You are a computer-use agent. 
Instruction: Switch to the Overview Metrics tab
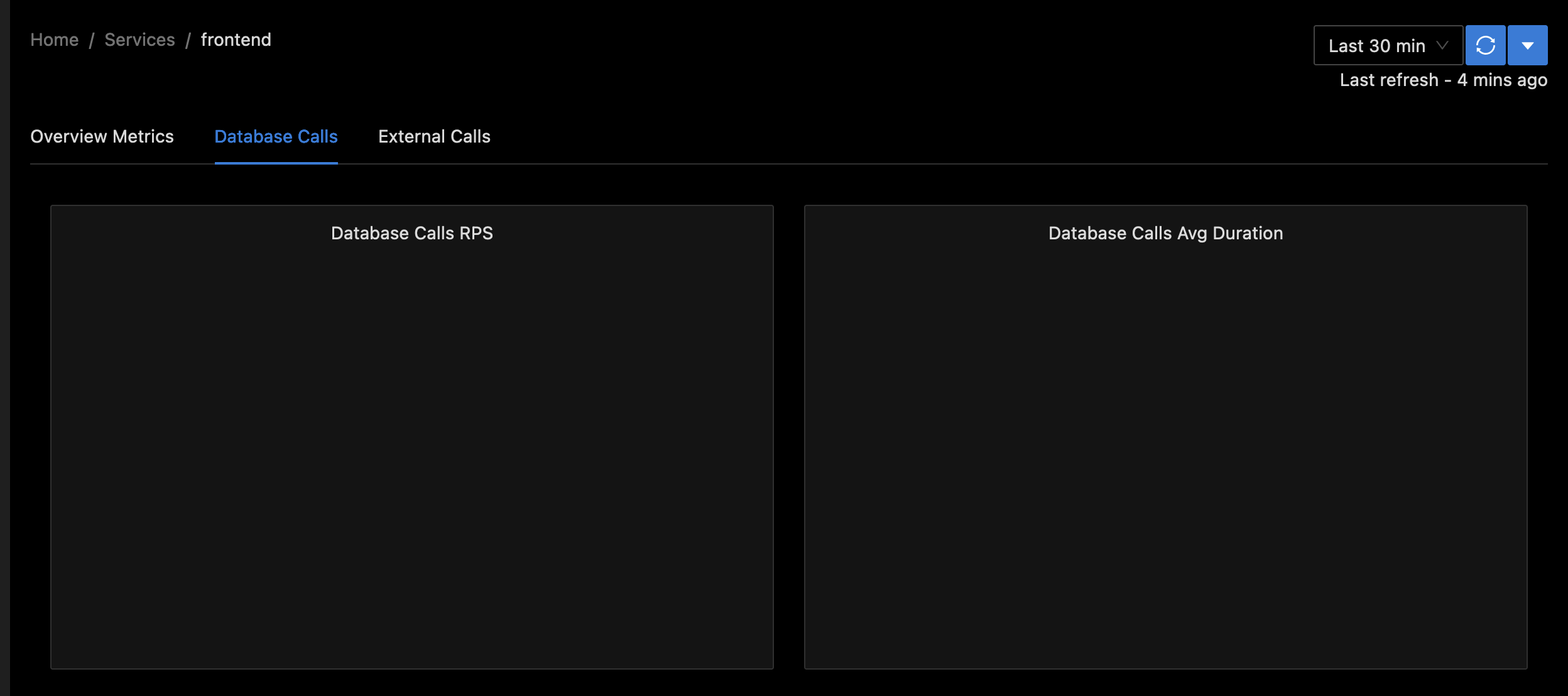point(102,136)
